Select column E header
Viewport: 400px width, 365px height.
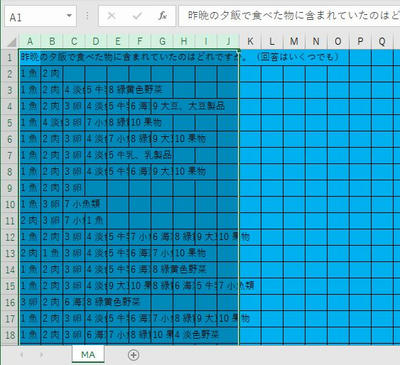(118, 41)
